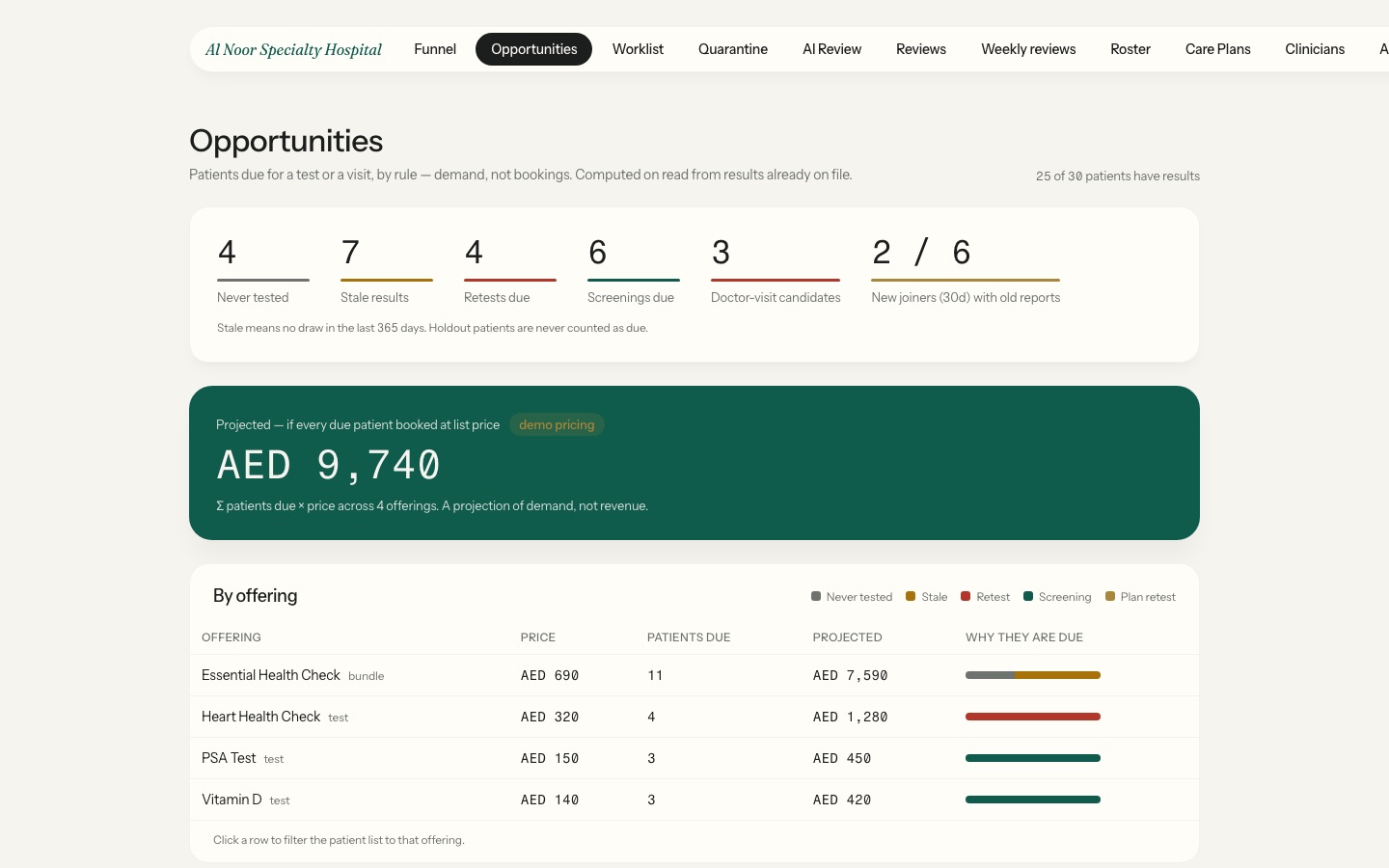Click the demo pricing badge

[x=557, y=424]
